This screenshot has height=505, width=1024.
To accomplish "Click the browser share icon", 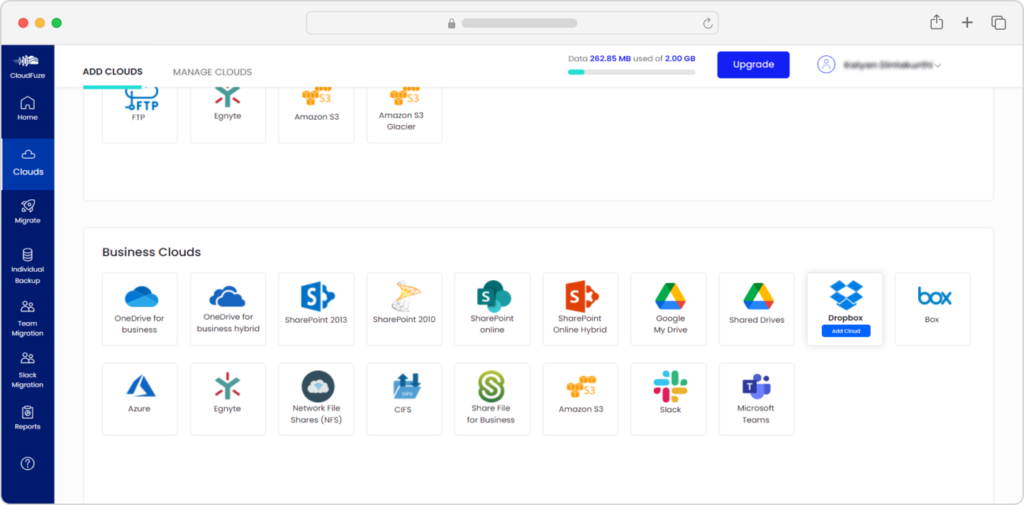I will pos(936,22).
